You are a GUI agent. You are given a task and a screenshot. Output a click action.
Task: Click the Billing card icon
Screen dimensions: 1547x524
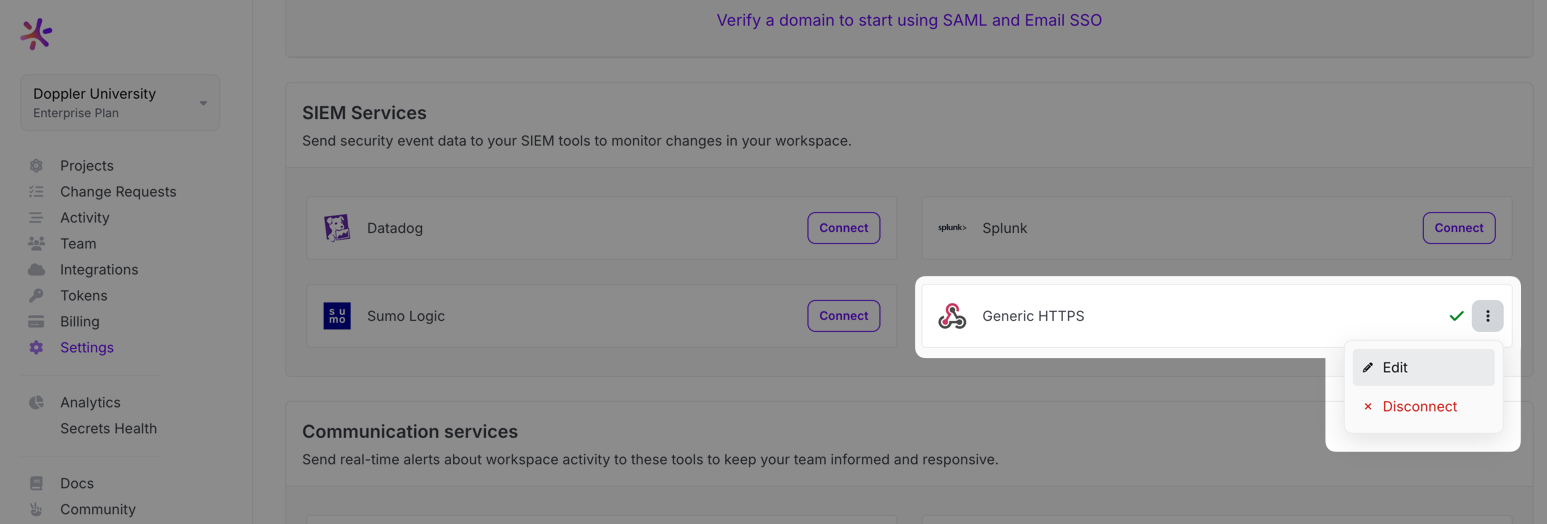pos(36,322)
